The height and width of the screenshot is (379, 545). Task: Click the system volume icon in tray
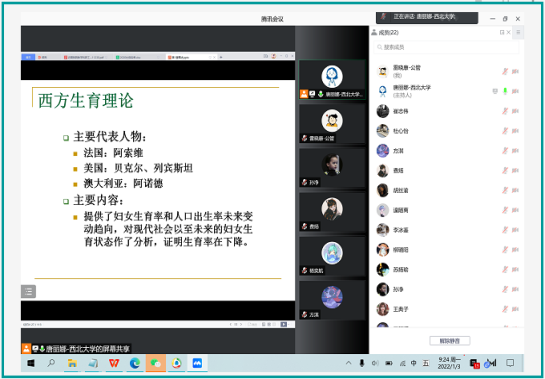[375, 363]
